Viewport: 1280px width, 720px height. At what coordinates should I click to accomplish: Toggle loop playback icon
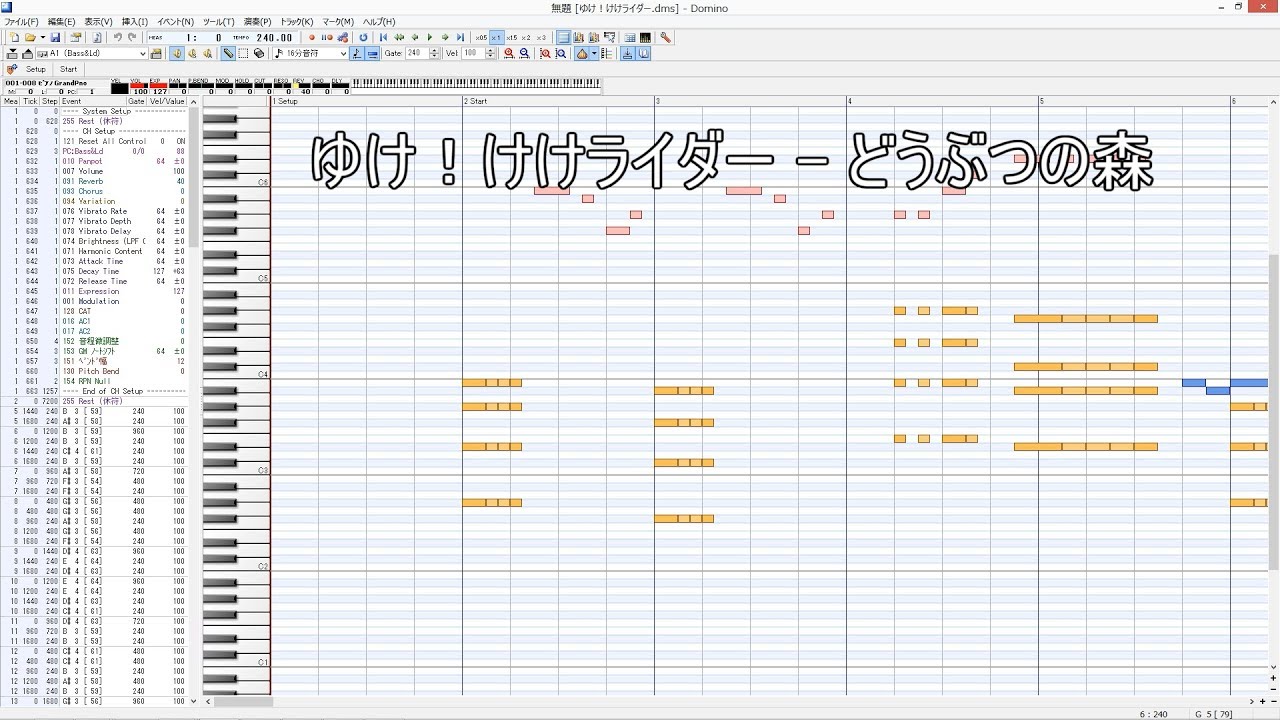pos(363,37)
